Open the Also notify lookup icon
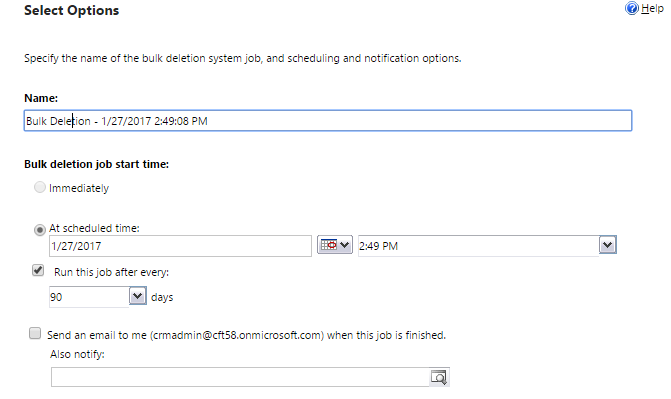Viewport: 671px width, 399px height. coord(439,377)
